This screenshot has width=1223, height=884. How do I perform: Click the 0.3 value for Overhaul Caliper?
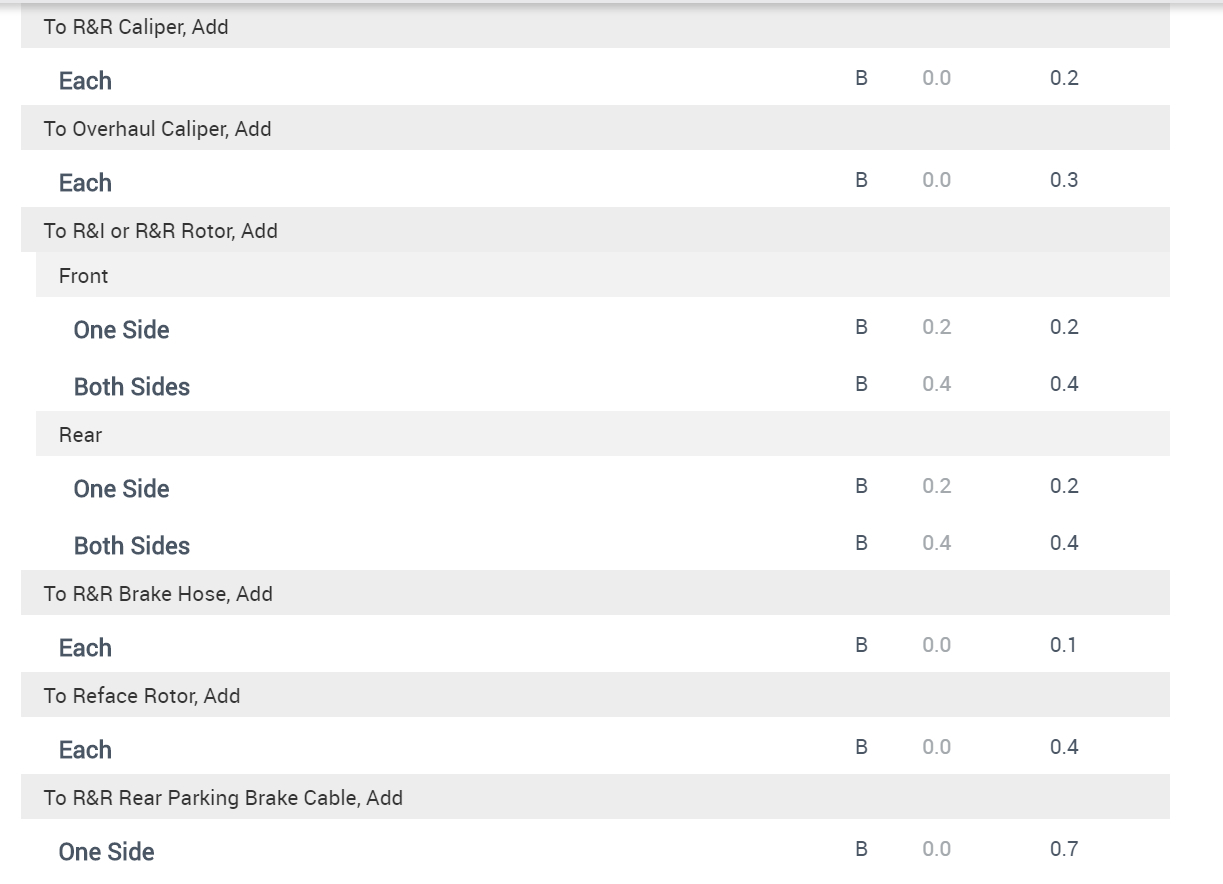click(1064, 180)
